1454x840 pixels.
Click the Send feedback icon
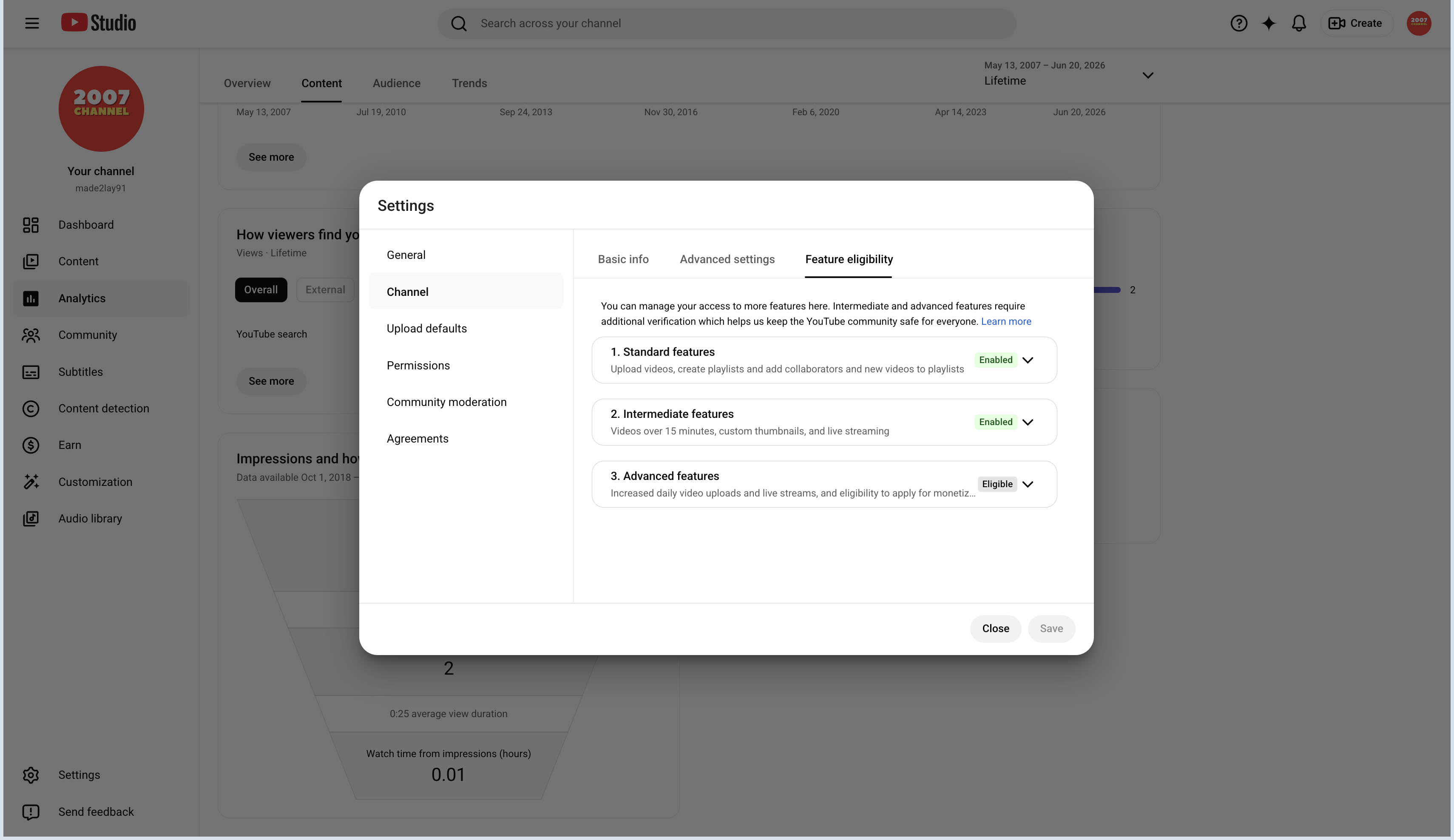coord(31,812)
